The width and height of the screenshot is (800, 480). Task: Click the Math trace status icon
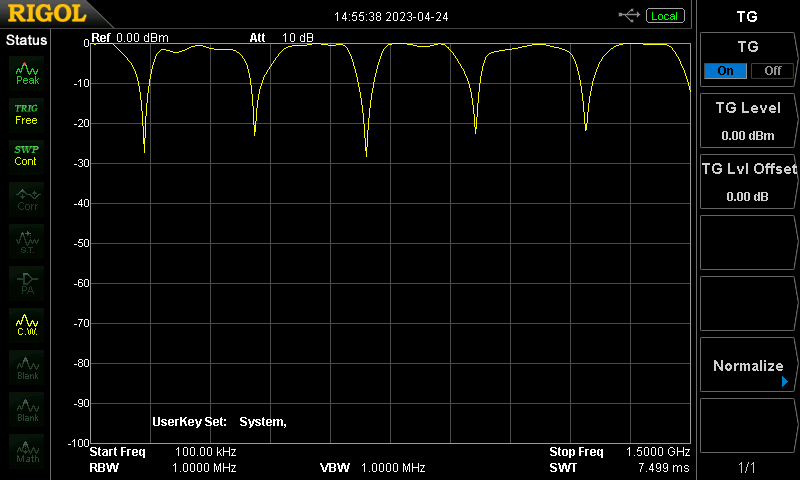tap(27, 451)
